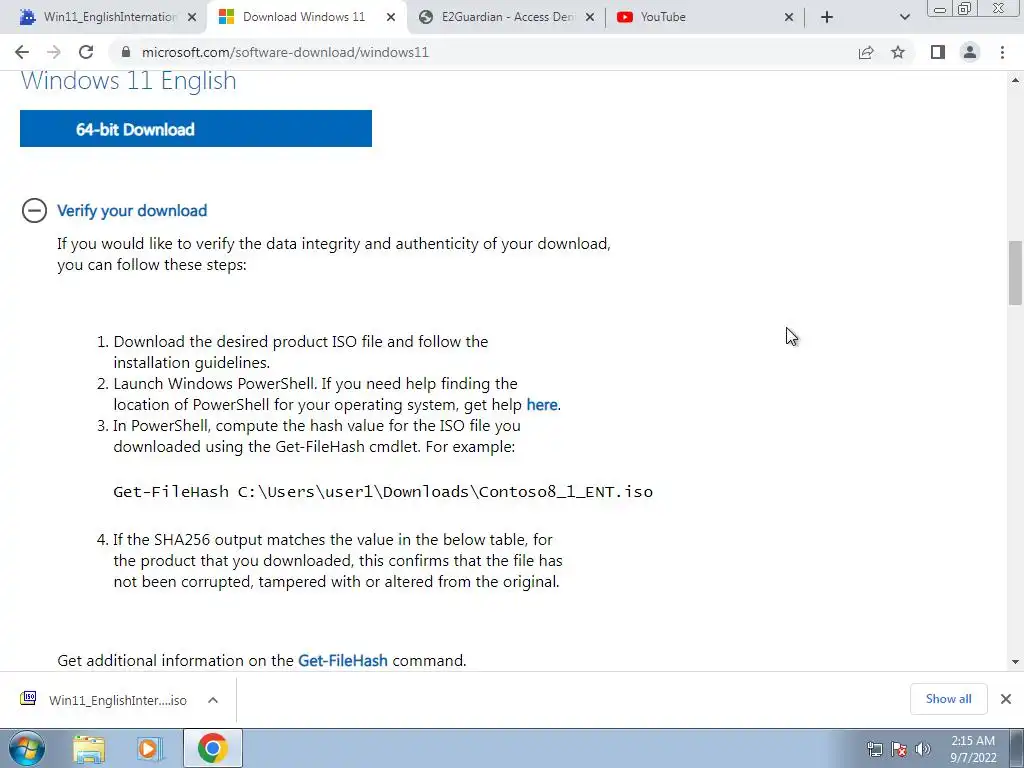Open the browser side panel
This screenshot has height=768, width=1024.
point(938,52)
